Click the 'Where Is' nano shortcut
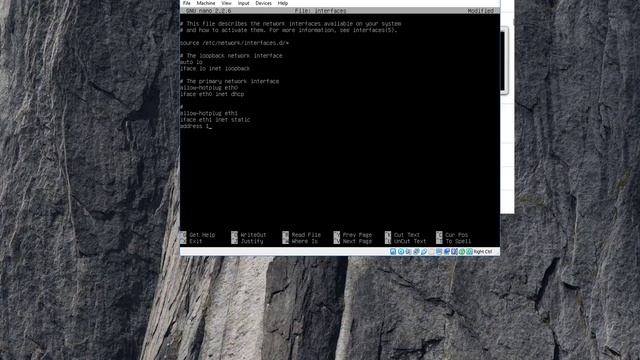 (300, 241)
